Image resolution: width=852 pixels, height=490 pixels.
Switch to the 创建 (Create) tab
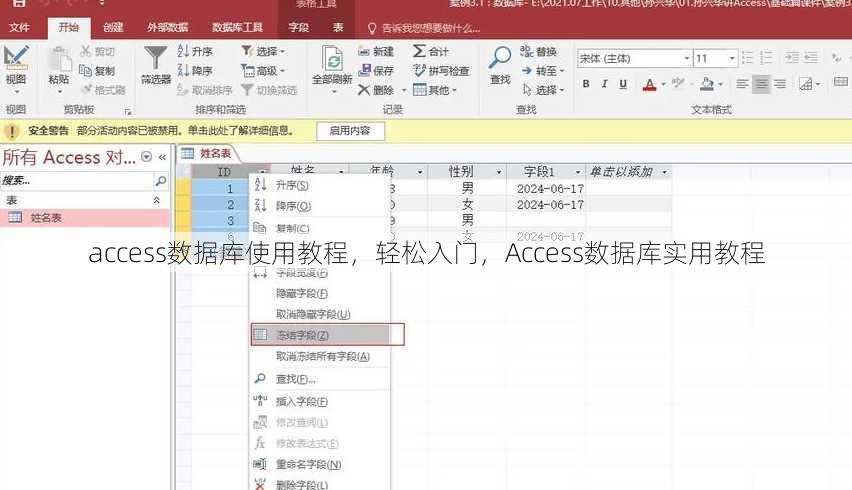tap(113, 27)
